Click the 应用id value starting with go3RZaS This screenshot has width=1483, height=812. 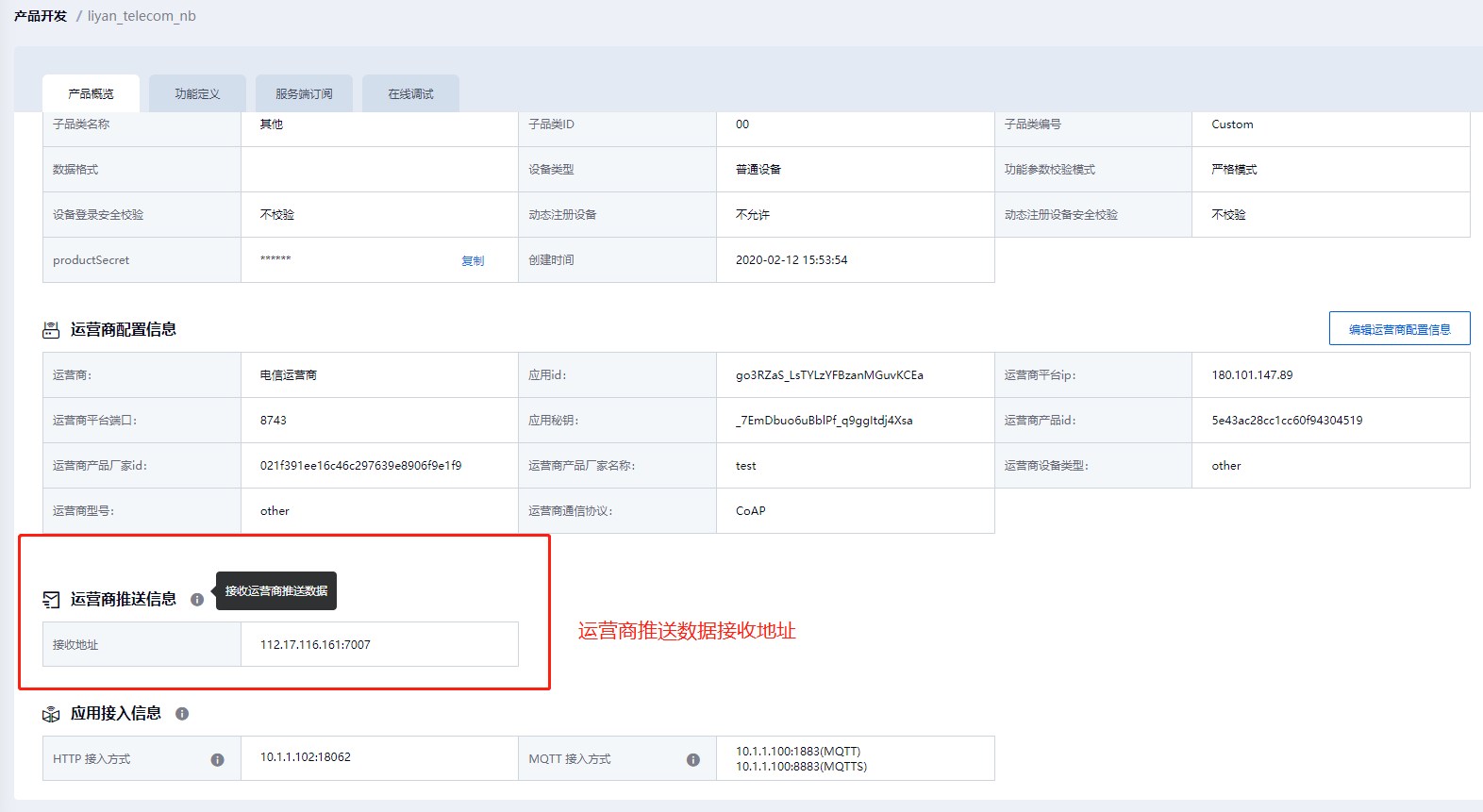tap(829, 375)
